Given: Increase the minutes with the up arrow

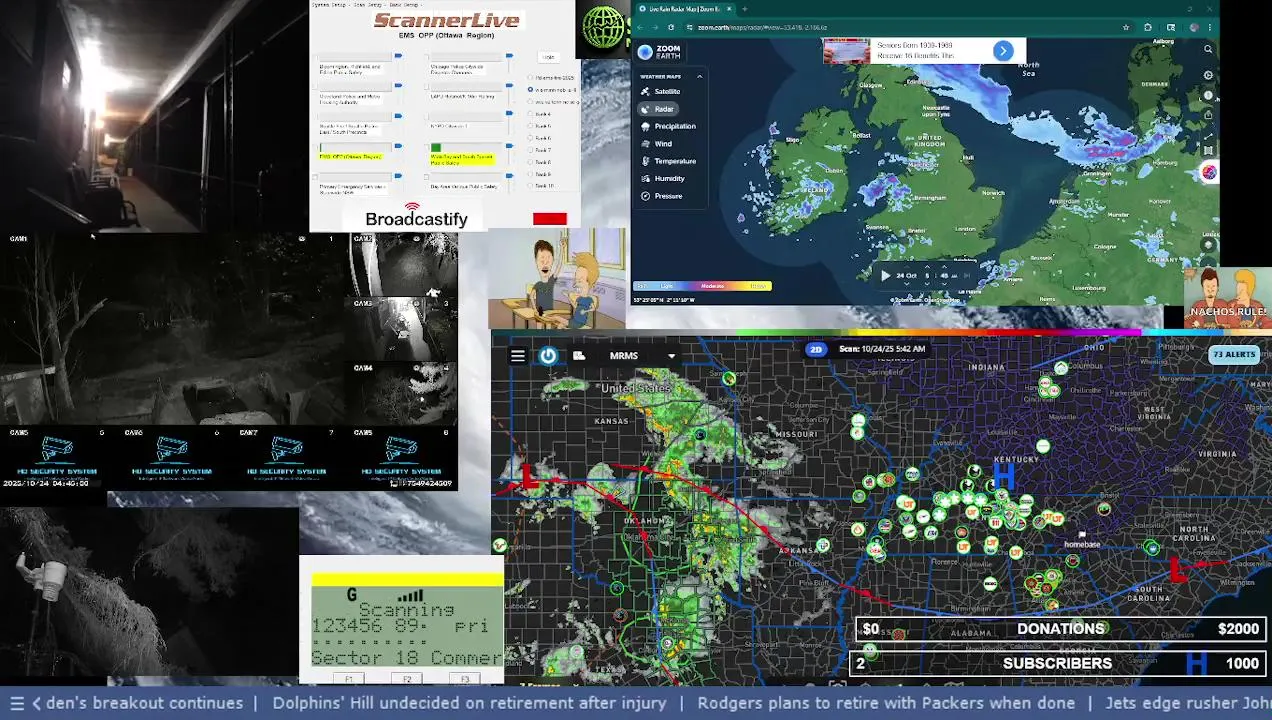Looking at the screenshot, I should 944,266.
